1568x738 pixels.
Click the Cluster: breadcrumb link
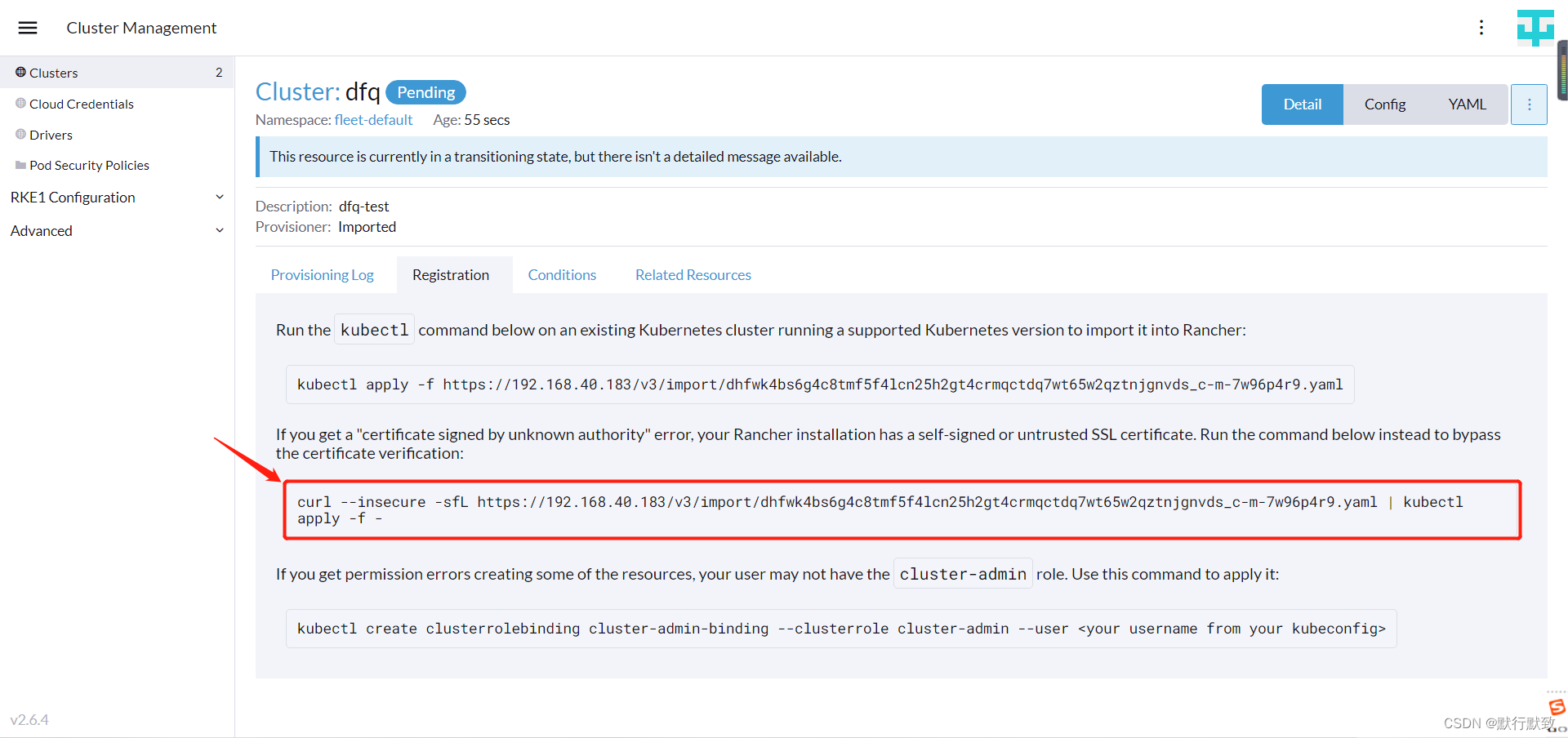tap(297, 91)
